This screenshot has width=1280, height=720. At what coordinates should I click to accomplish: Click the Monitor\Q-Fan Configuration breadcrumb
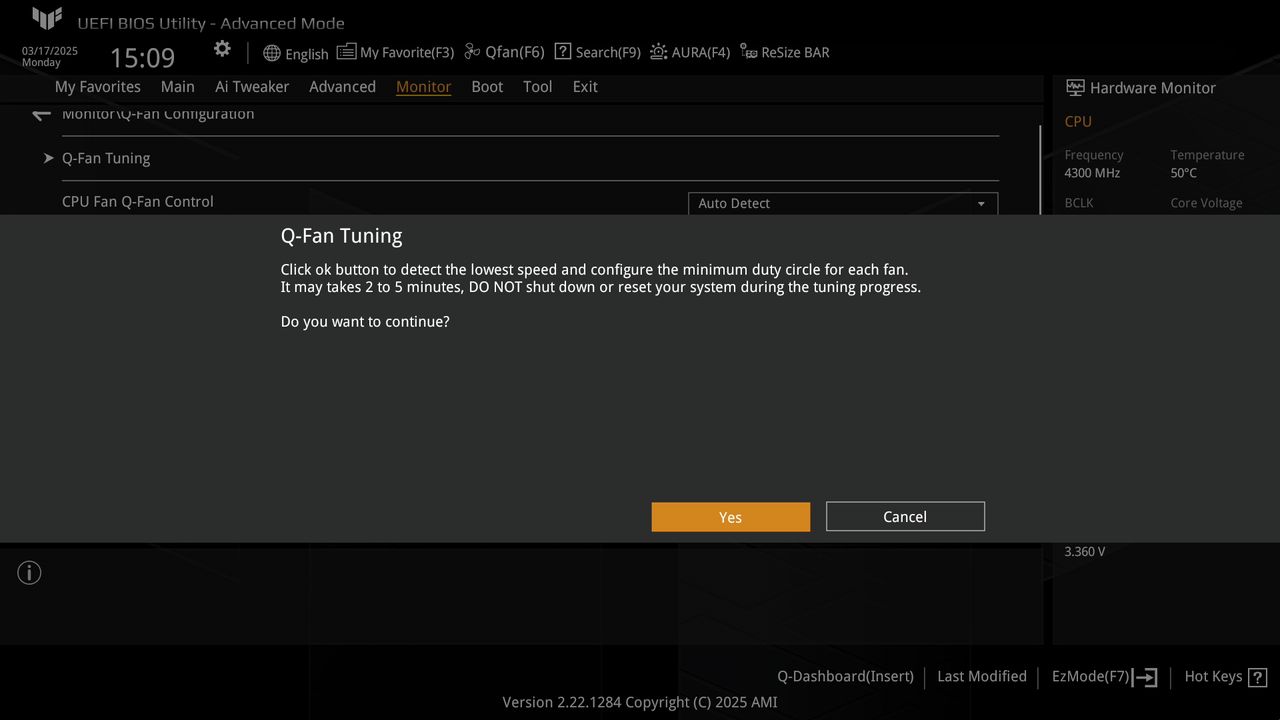click(x=158, y=114)
